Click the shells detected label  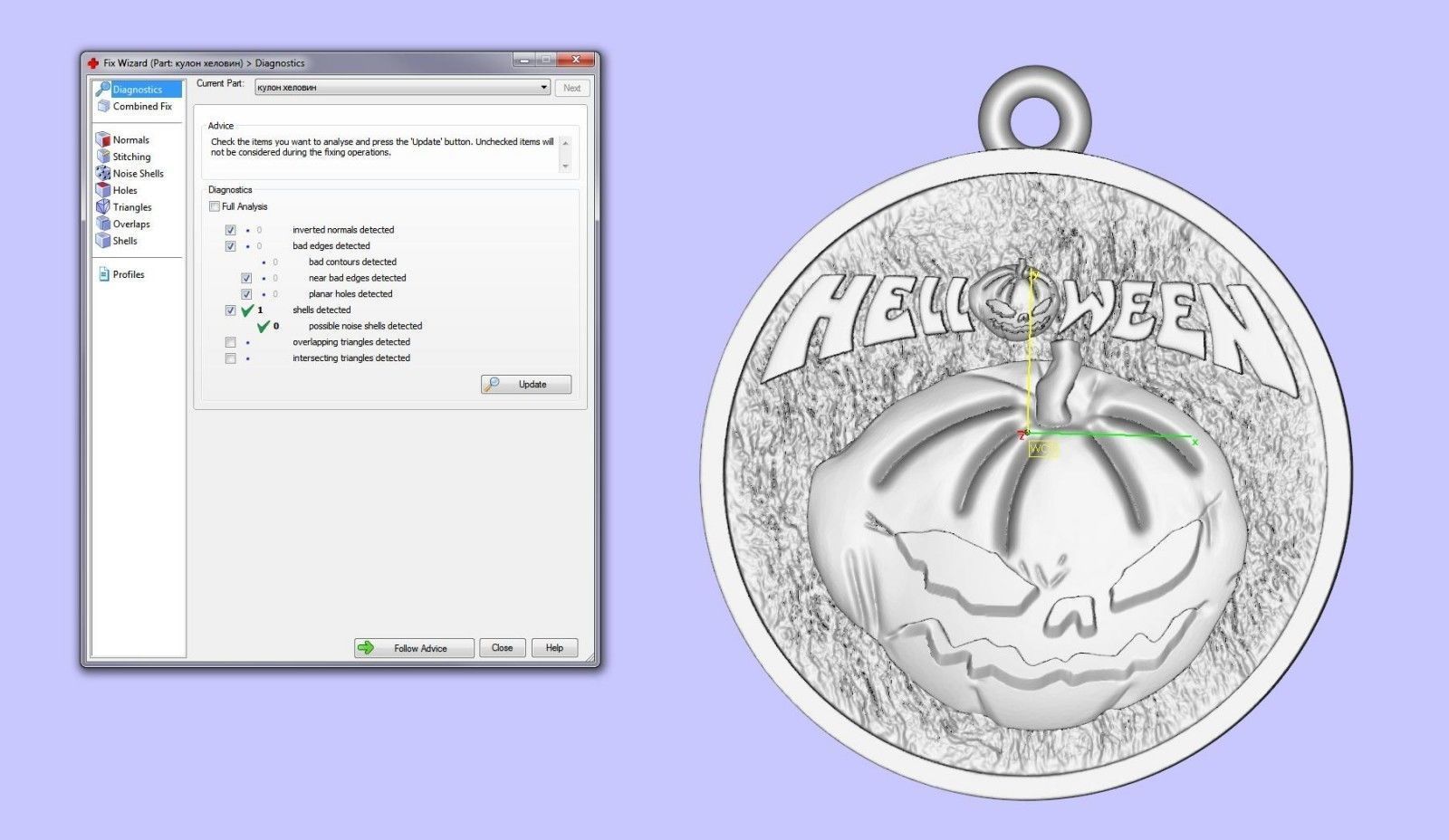(321, 310)
